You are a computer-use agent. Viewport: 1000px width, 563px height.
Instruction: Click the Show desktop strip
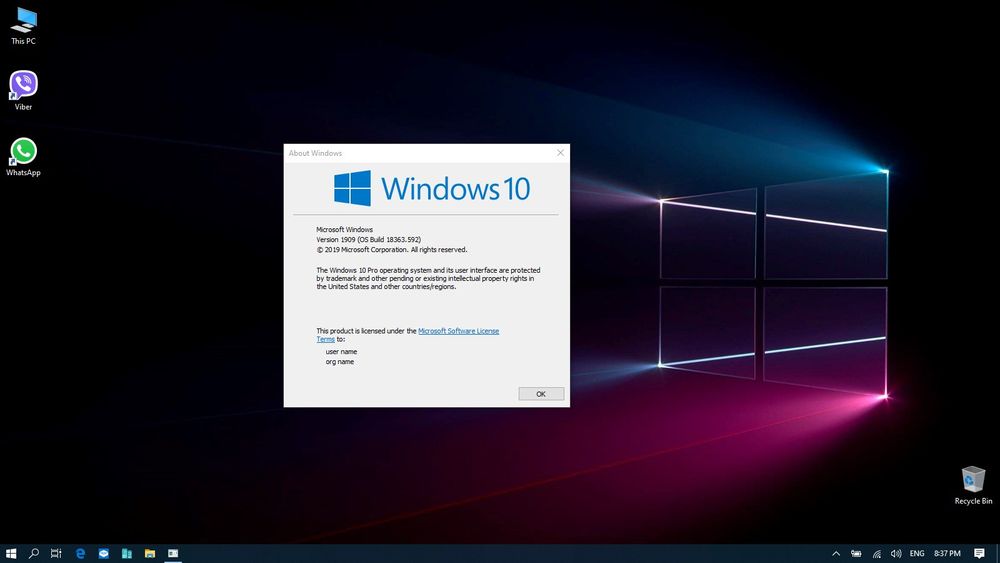pos(997,553)
